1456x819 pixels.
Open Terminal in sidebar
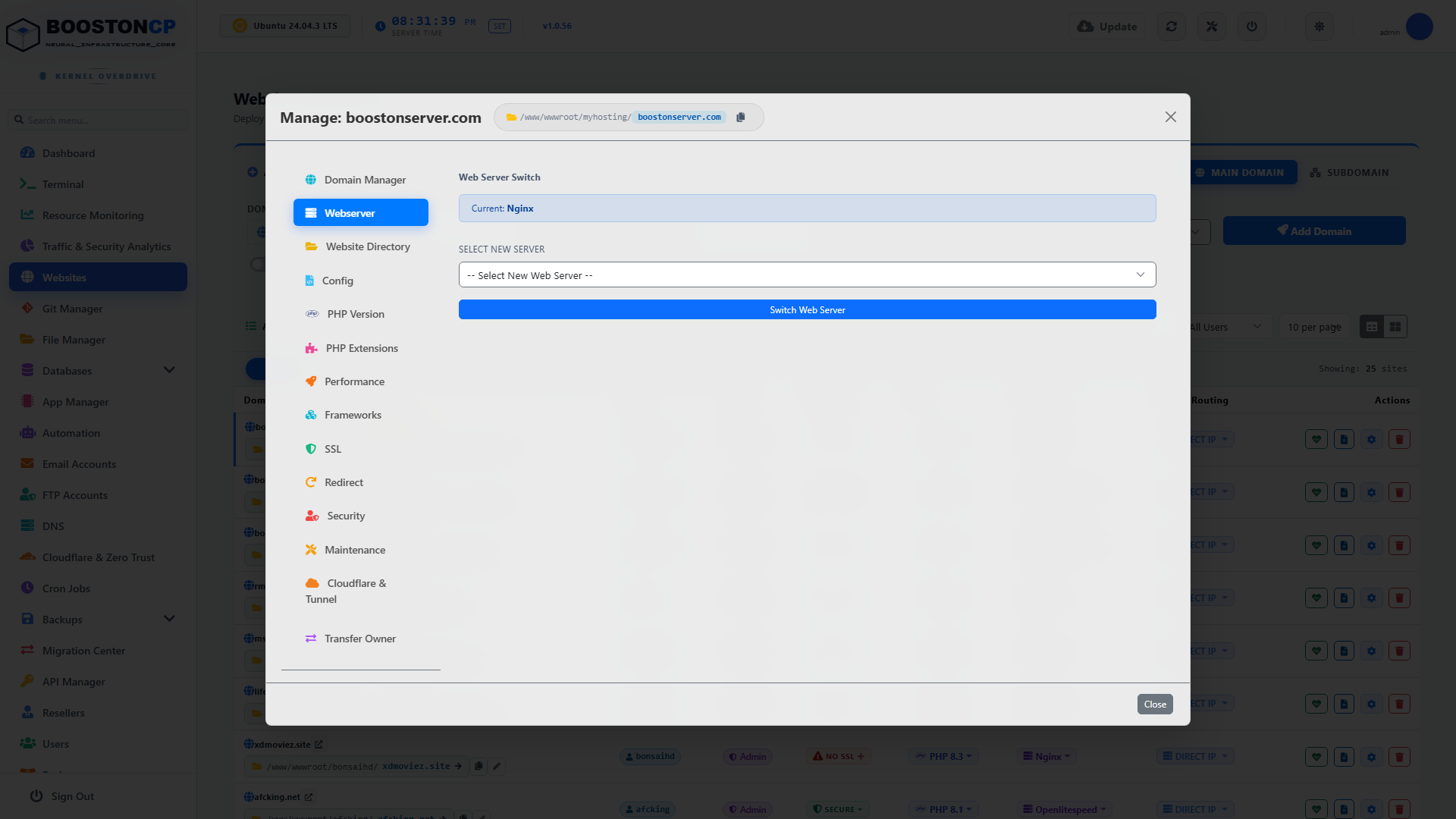click(98, 184)
